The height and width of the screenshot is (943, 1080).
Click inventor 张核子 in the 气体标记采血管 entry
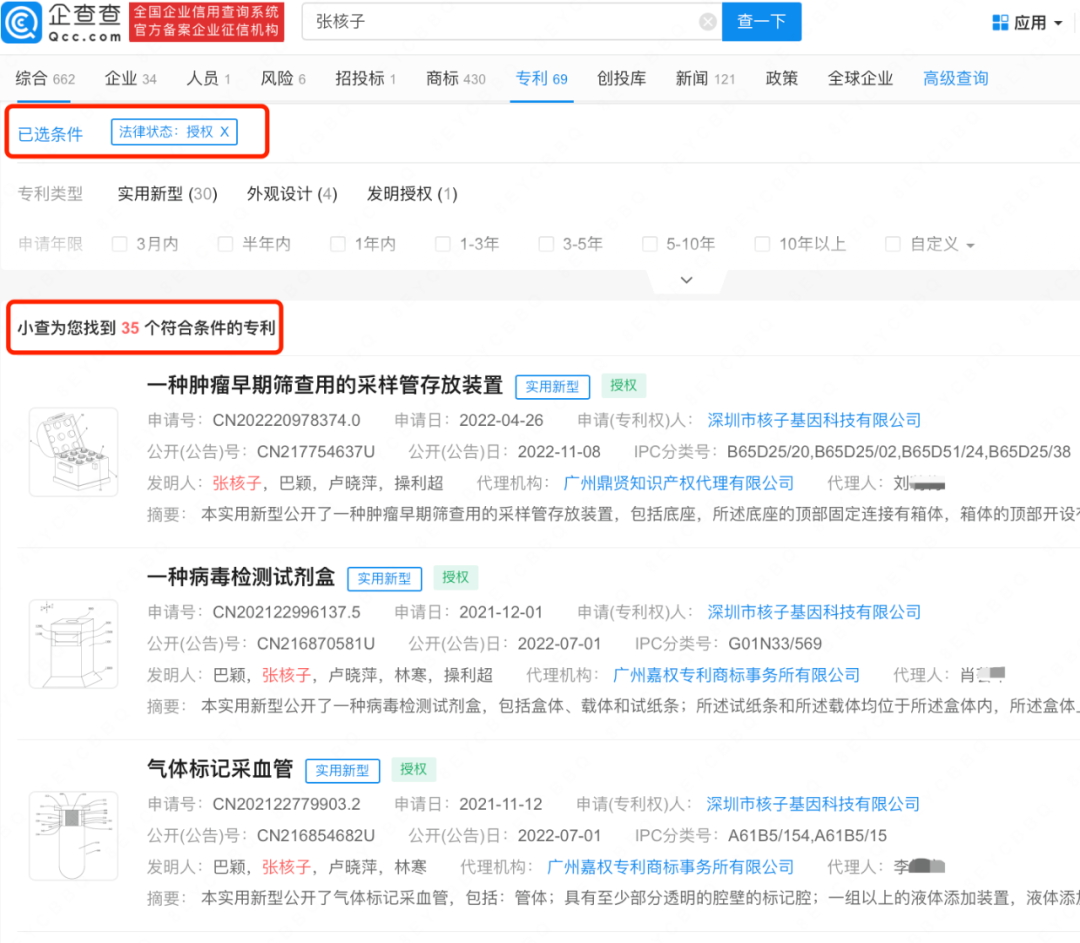point(287,867)
